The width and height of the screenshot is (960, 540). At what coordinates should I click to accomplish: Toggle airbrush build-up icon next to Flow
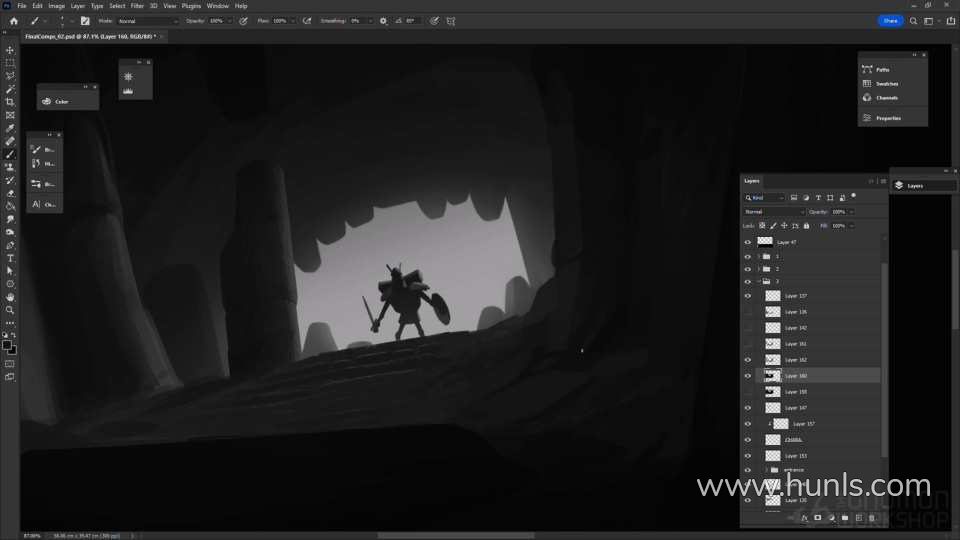(307, 21)
